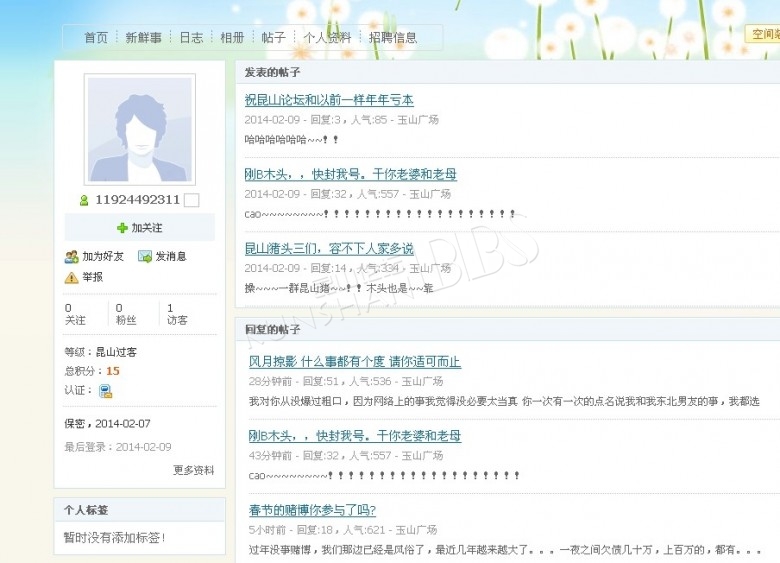780x563 pixels.
Task: Open post 昆山猪头三们,容不下人家多说
Action: (x=329, y=249)
